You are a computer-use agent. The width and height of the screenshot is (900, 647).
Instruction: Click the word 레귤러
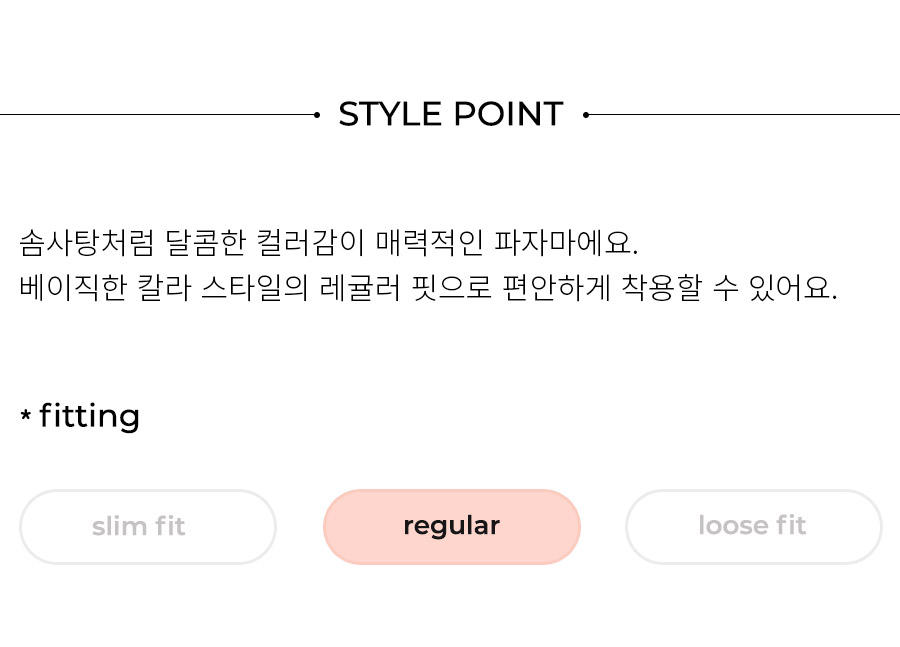360,288
